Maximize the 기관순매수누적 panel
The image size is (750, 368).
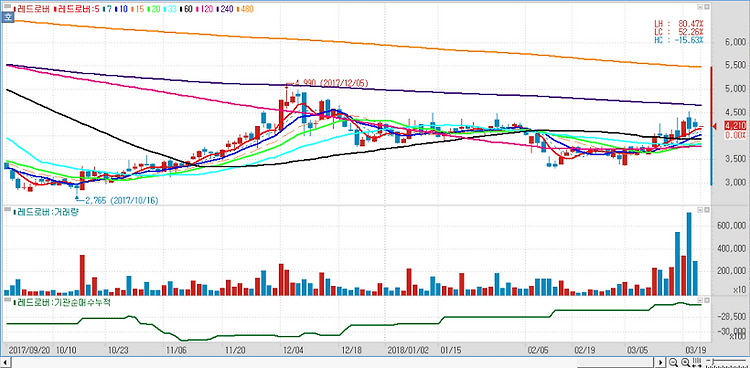(706, 300)
